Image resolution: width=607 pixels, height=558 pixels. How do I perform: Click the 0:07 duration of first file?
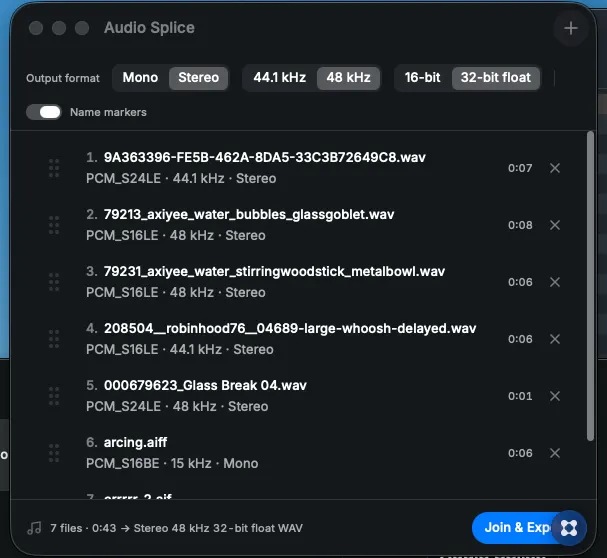(520, 168)
